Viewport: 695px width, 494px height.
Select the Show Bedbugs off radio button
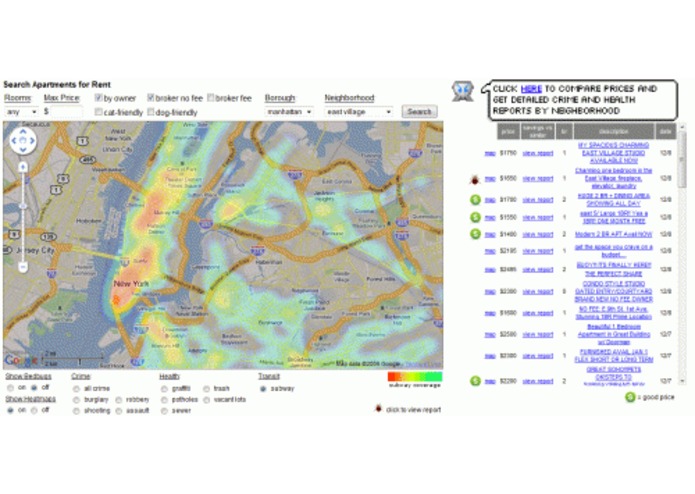coord(34,388)
